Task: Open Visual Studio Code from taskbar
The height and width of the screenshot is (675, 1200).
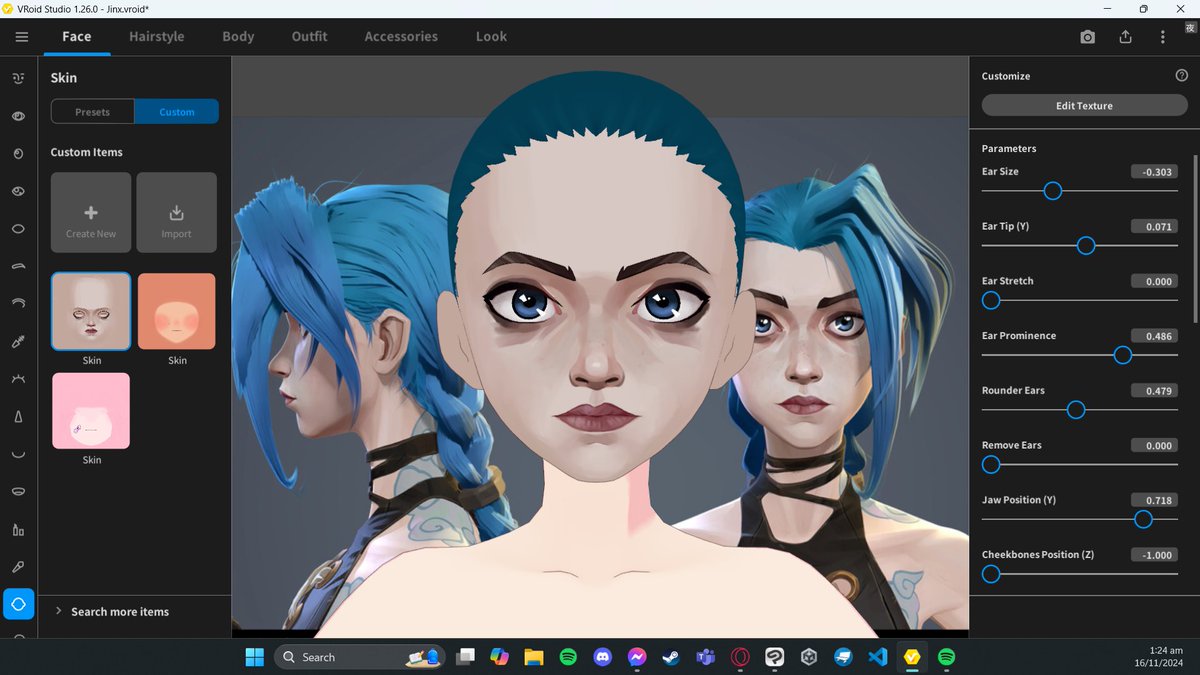Action: 878,657
